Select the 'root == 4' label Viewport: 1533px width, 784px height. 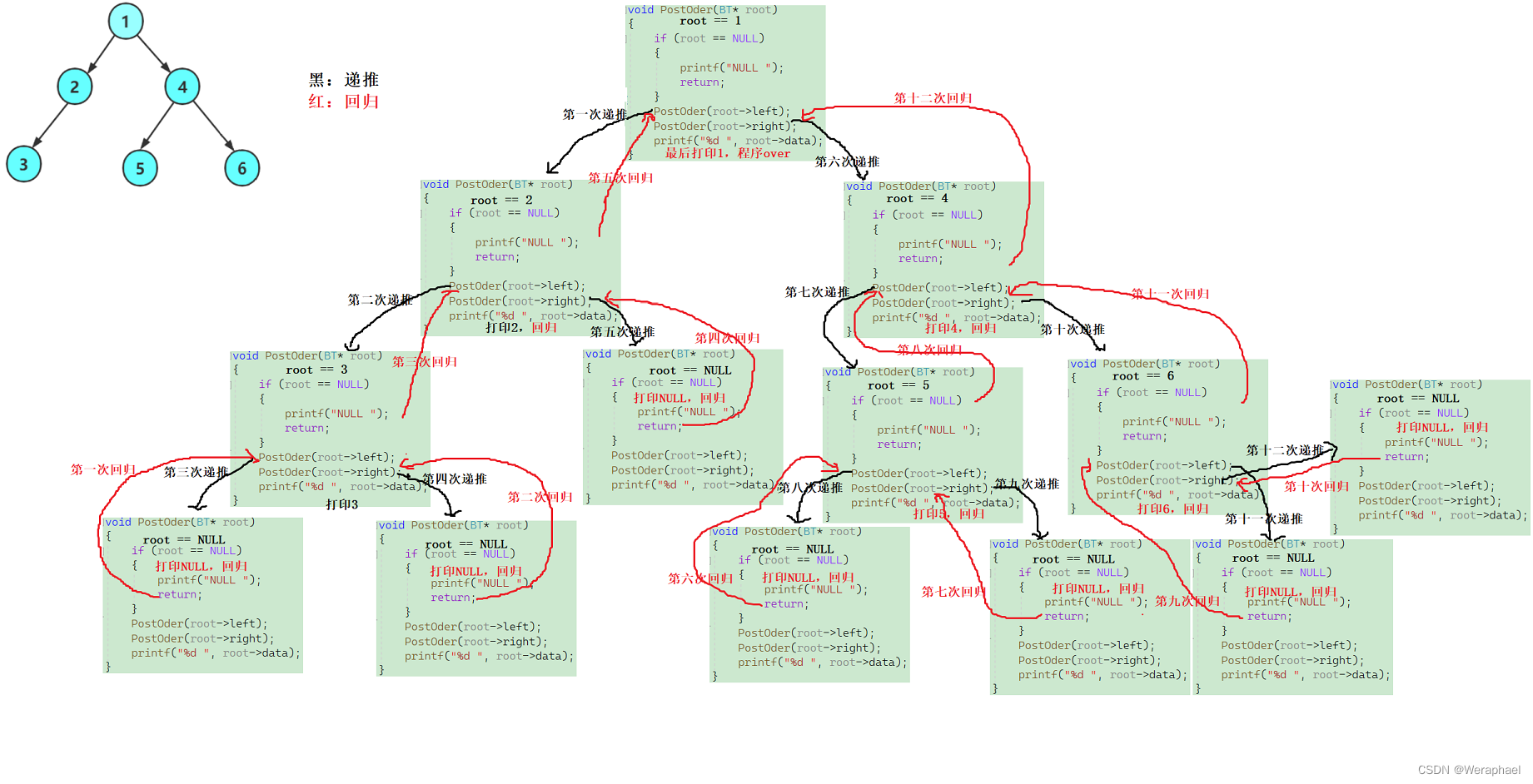(917, 198)
